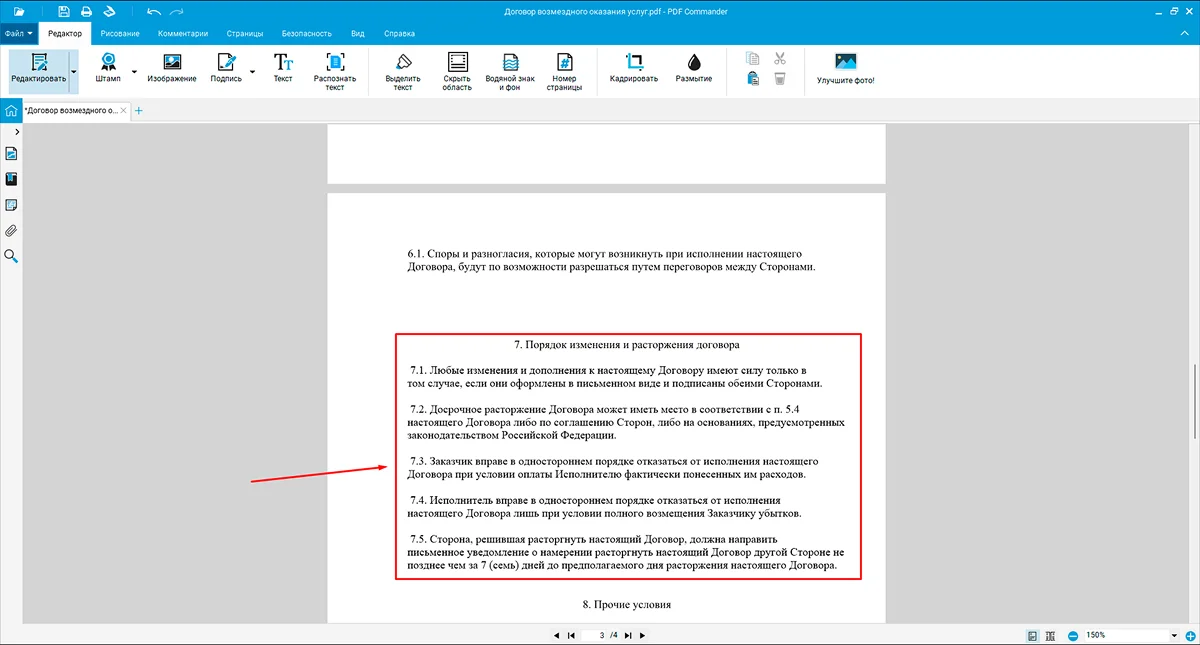Insert an image with Изображение
Viewport: 1200px width, 645px height.
click(x=172, y=68)
